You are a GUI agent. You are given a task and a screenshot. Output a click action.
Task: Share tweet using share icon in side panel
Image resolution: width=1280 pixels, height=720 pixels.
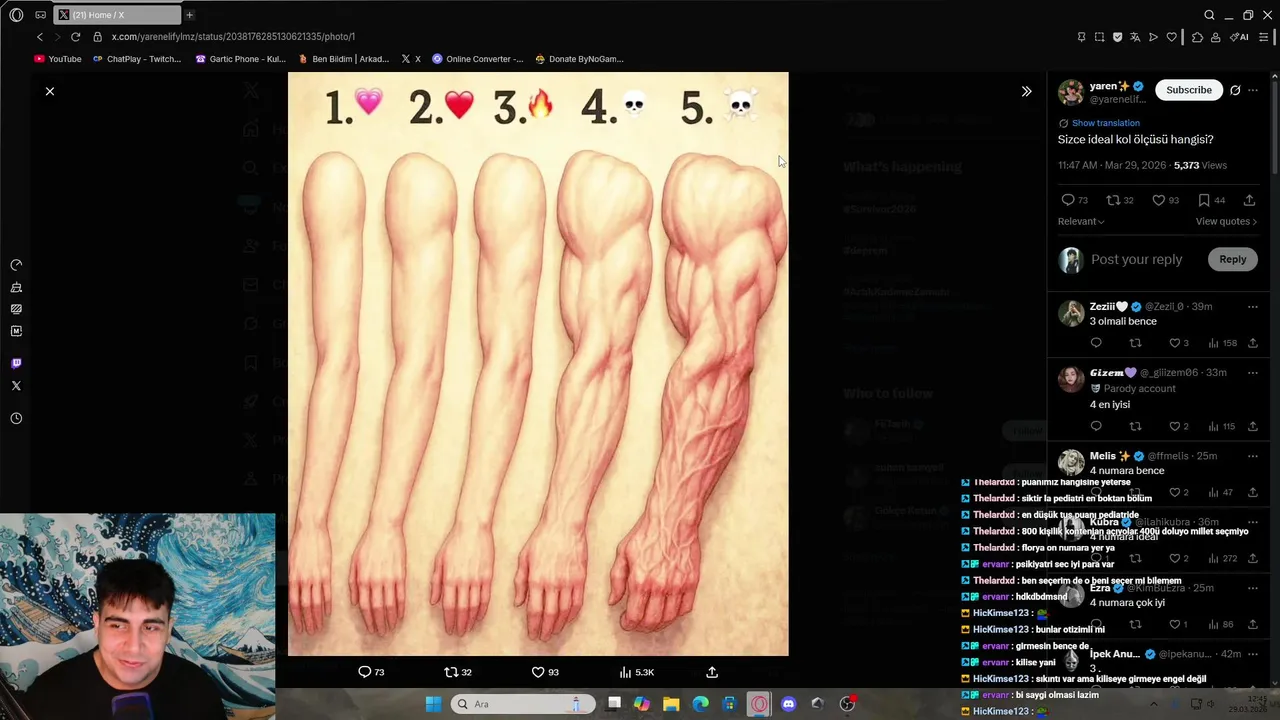[1250, 200]
